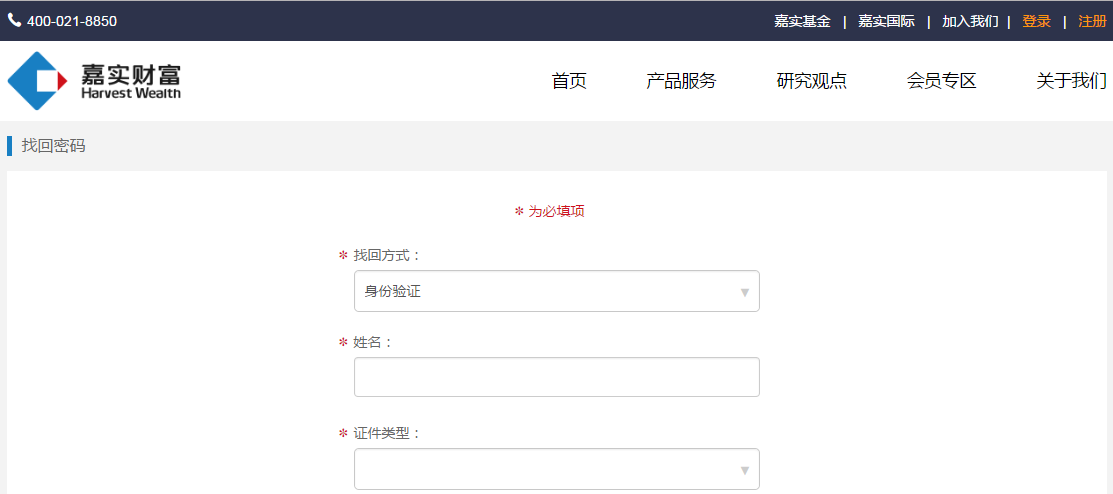Click the phone icon beside 400-021-8850

tap(14, 21)
